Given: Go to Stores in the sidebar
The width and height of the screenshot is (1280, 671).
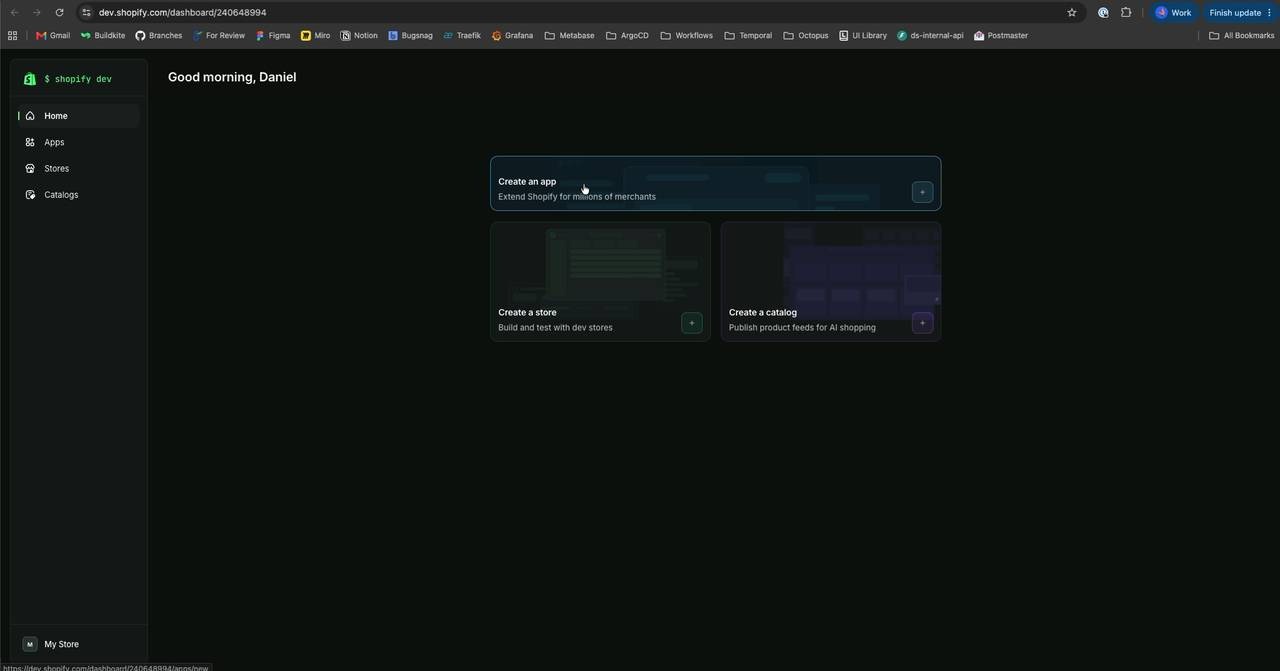Looking at the screenshot, I should click(x=78, y=168).
